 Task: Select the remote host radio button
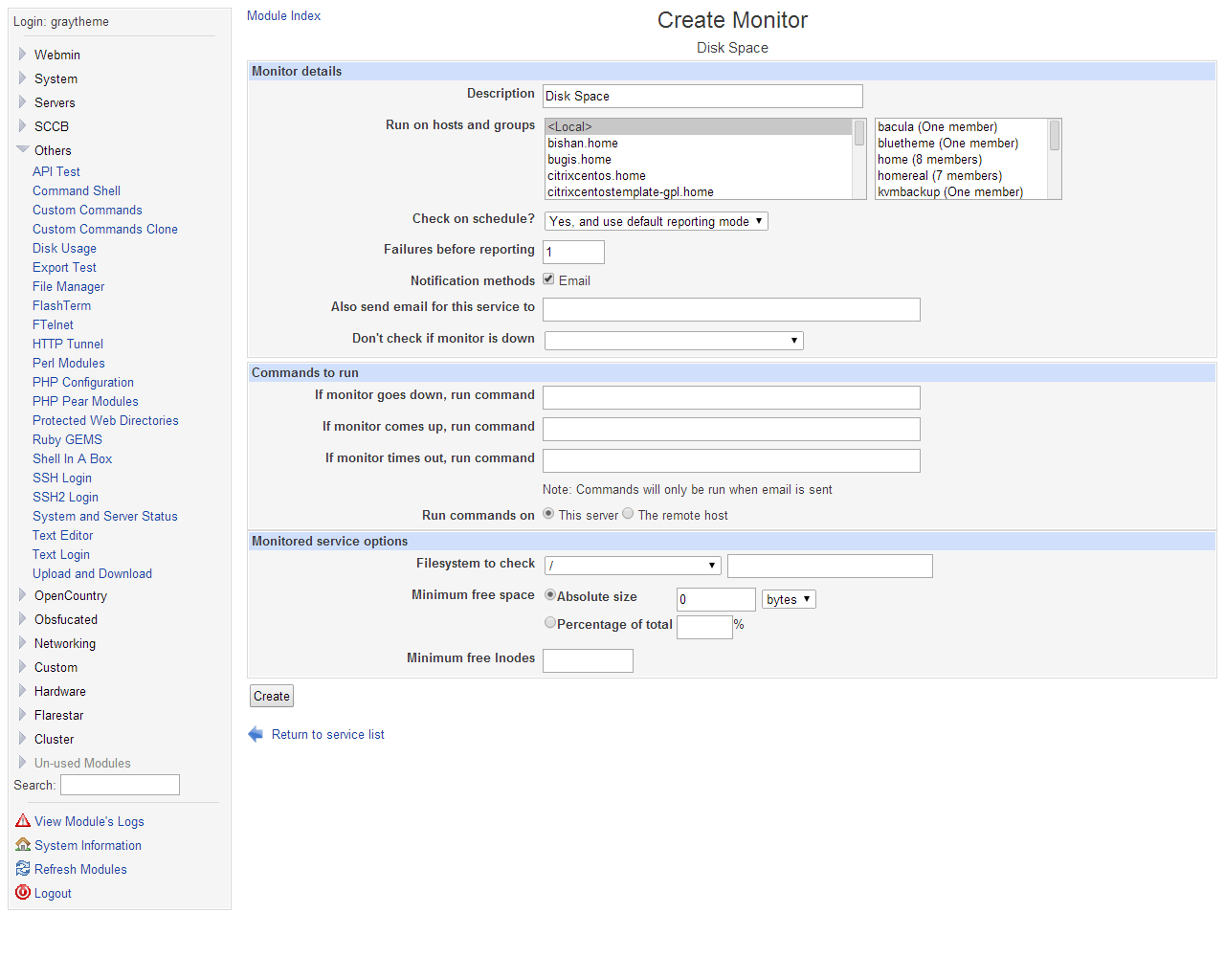(x=628, y=514)
